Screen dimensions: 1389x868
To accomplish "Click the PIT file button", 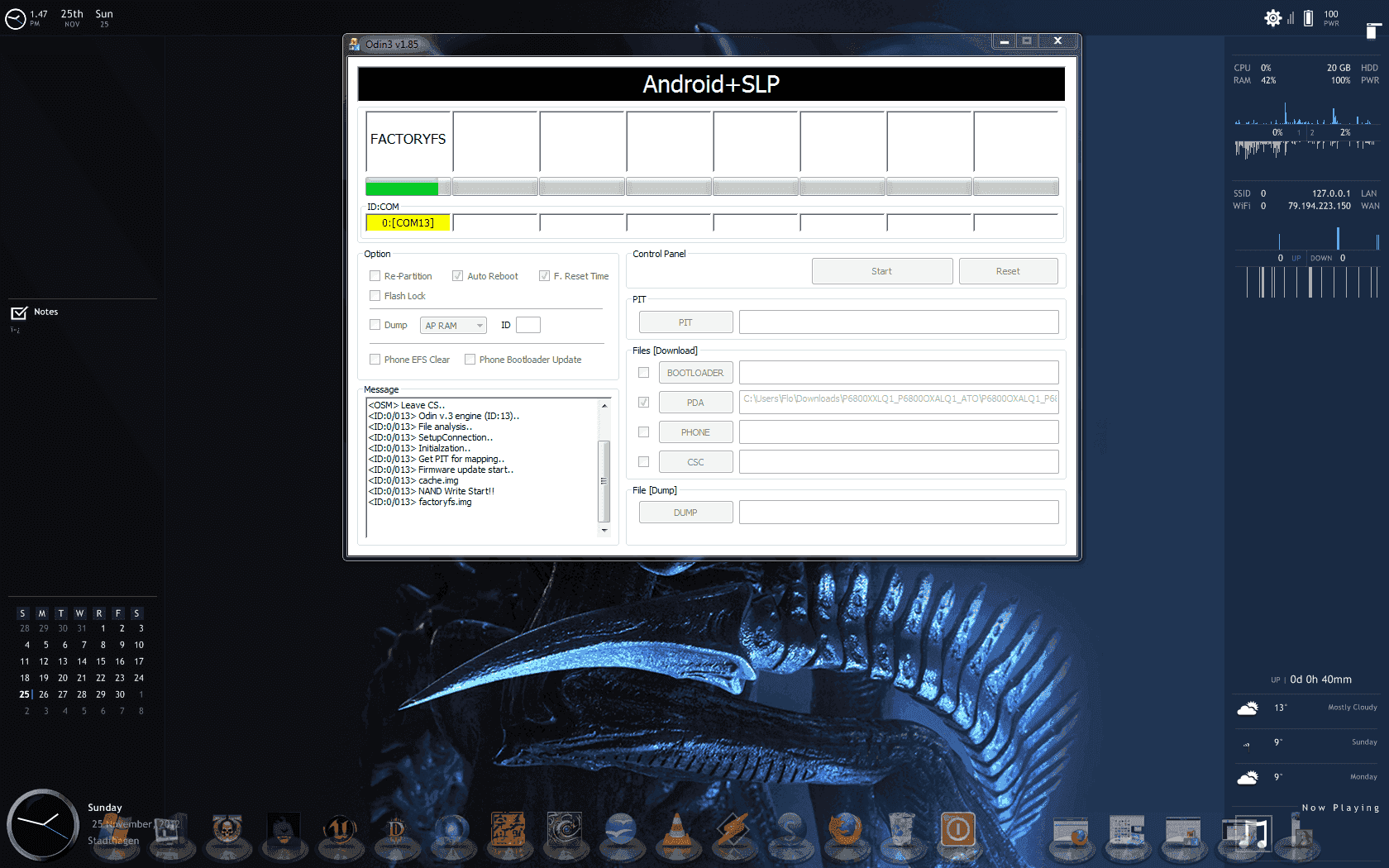I will [x=685, y=322].
